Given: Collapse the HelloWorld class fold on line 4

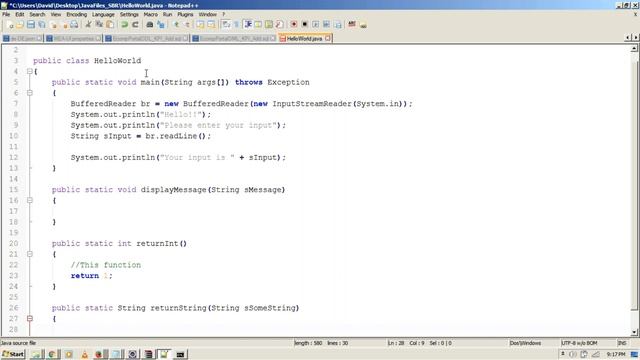Looking at the screenshot, I should (x=30, y=71).
